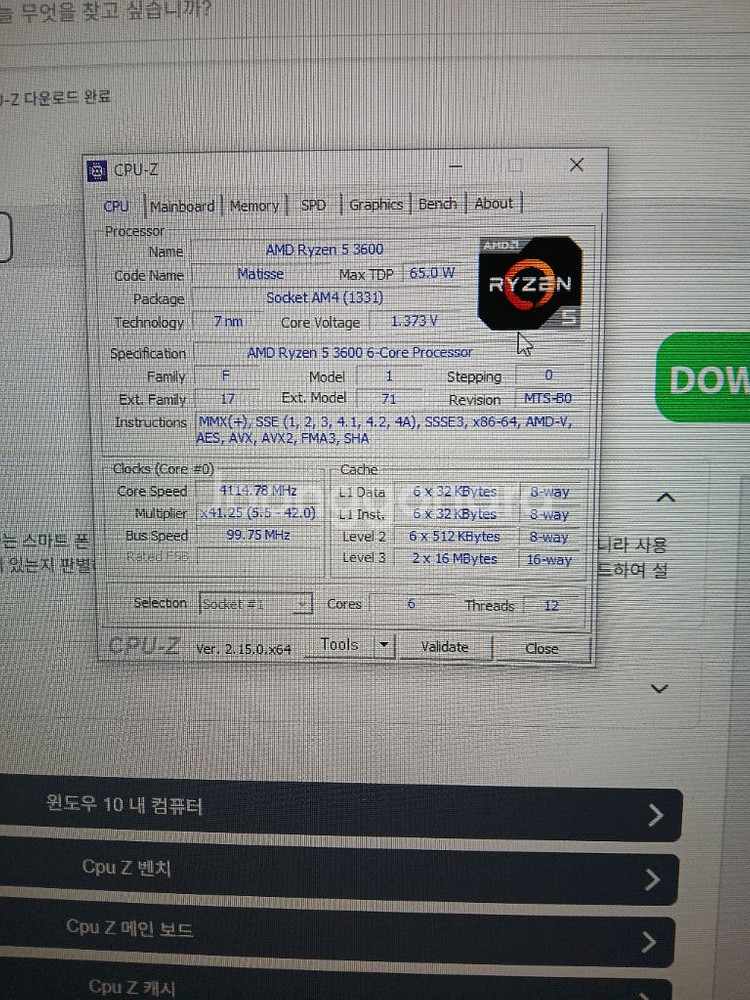Click the 7 nm technology value
The width and height of the screenshot is (750, 1000).
228,321
